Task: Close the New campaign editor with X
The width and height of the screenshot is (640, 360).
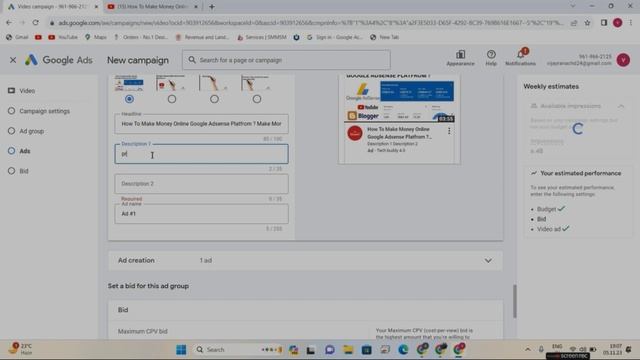Action: point(13,60)
